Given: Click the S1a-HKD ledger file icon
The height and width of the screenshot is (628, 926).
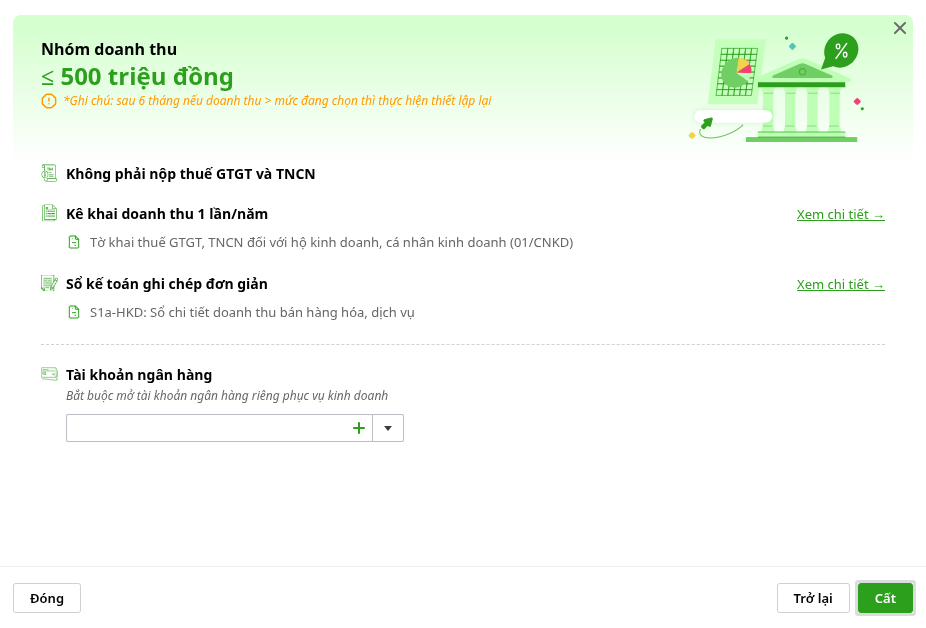Looking at the screenshot, I should pyautogui.click(x=74, y=312).
